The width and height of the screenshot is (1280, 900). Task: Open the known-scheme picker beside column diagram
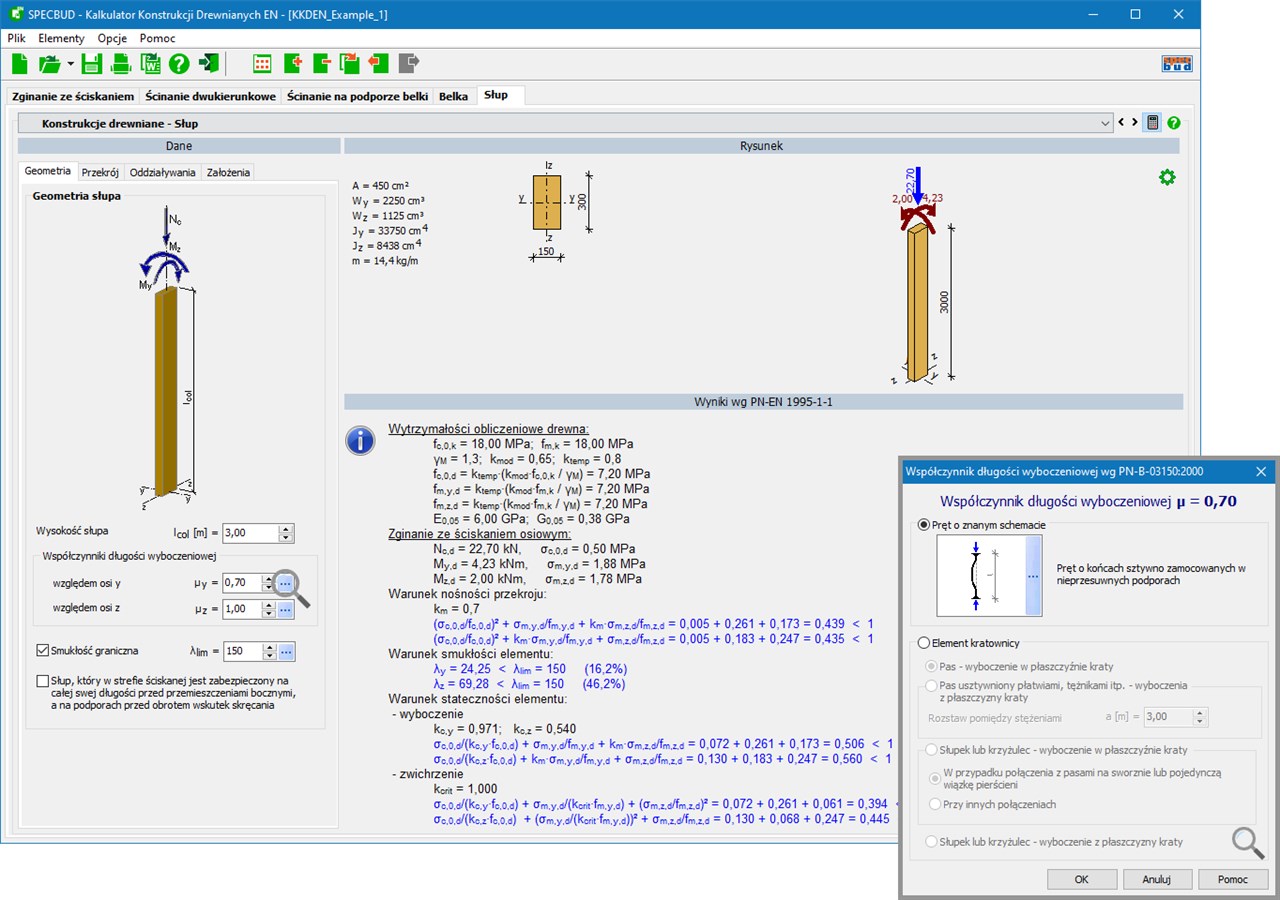coord(1032,575)
